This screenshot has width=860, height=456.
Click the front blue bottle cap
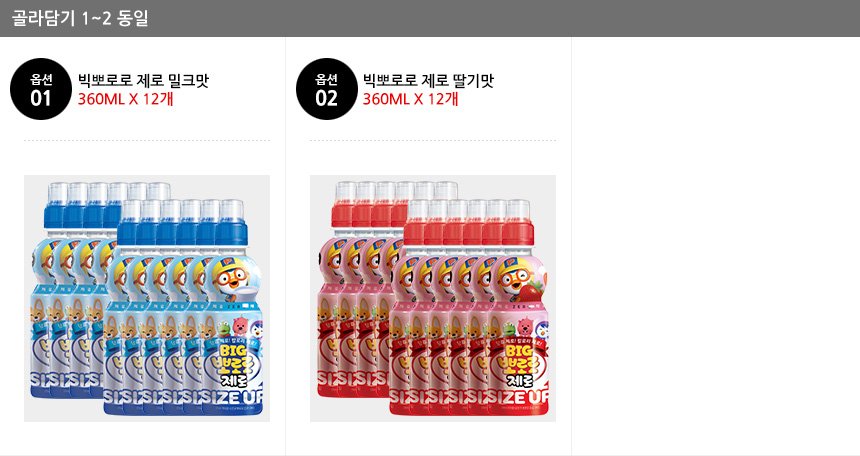231,222
